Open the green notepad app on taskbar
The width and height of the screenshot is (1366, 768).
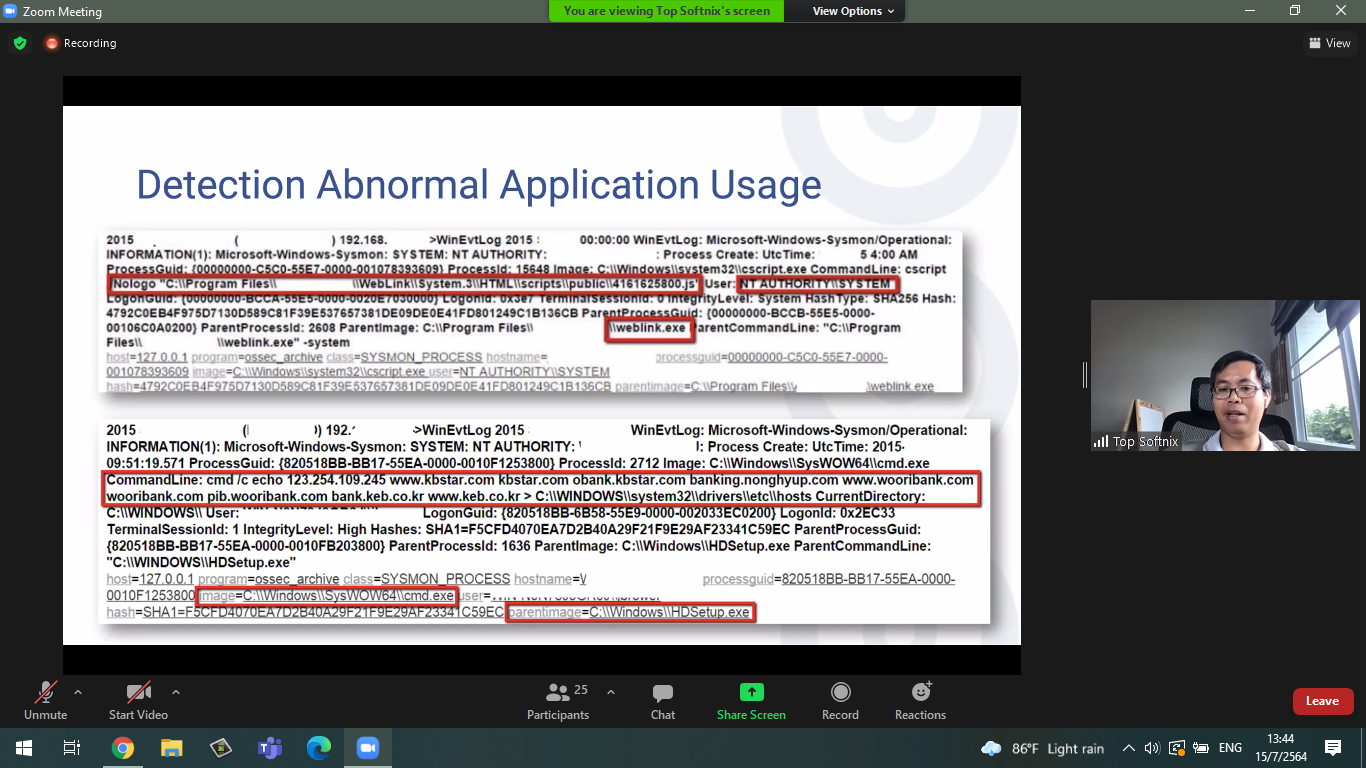pyautogui.click(x=221, y=748)
